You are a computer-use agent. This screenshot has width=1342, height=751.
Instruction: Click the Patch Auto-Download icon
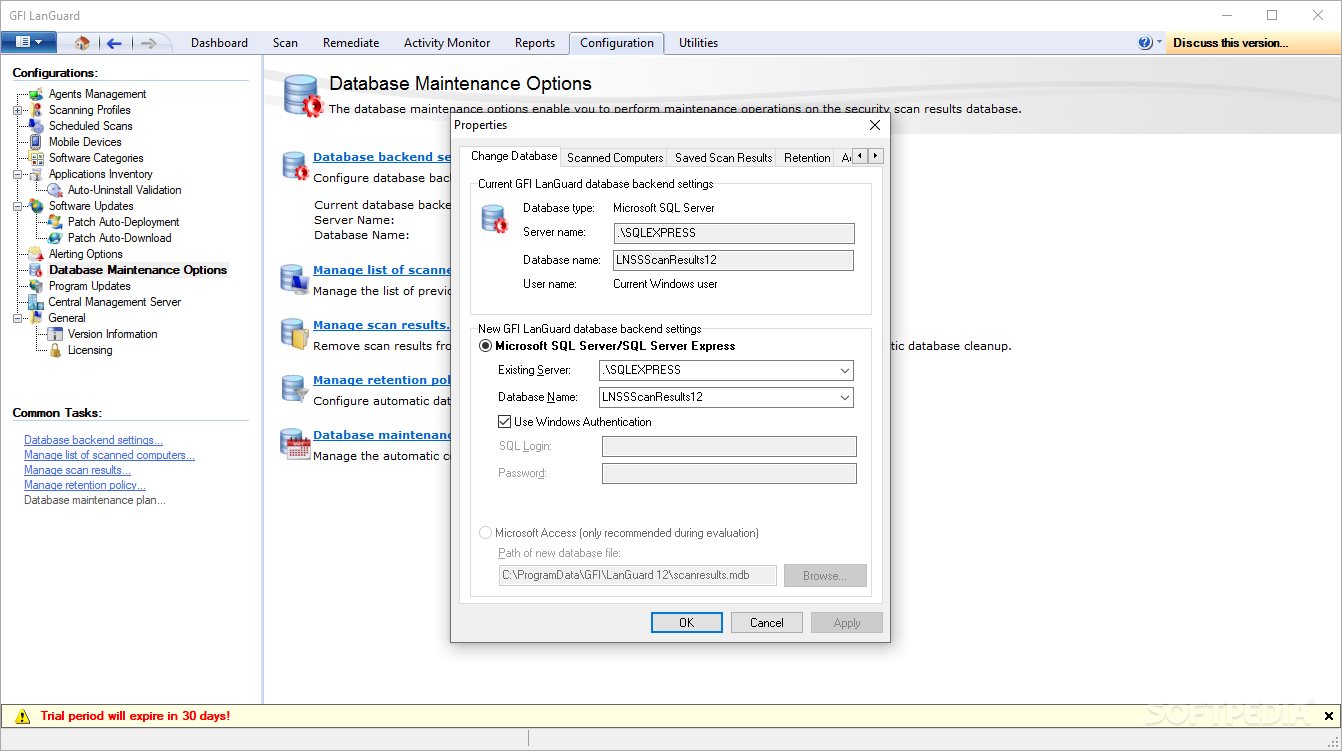(x=55, y=238)
